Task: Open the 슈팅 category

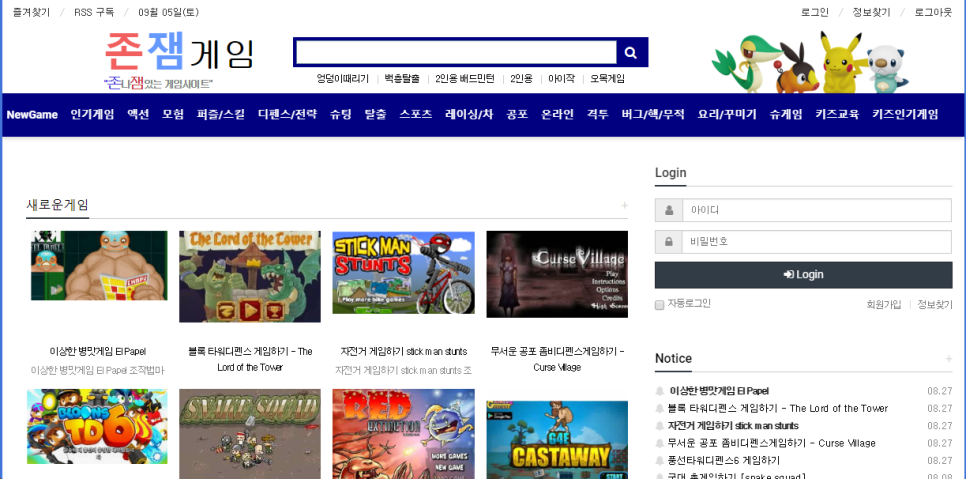Action: [x=341, y=115]
